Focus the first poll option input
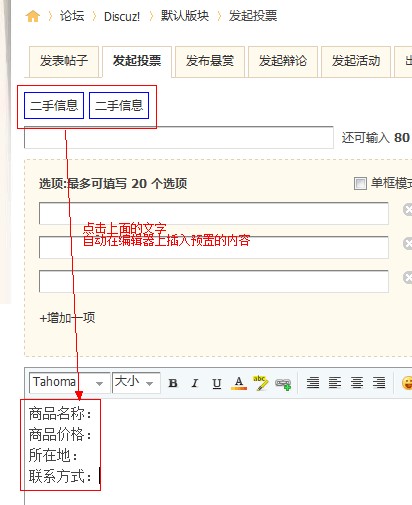This screenshot has height=505, width=412. coord(214,213)
